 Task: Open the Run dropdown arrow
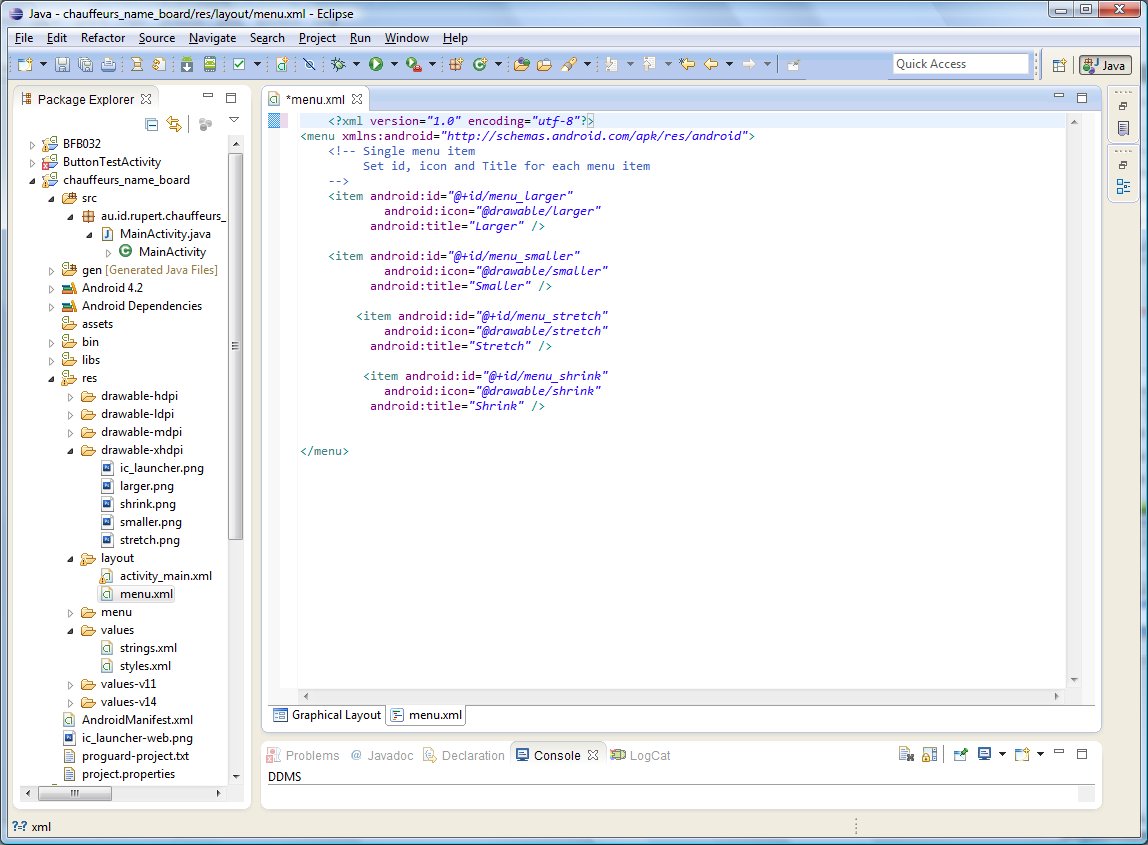coord(394,64)
